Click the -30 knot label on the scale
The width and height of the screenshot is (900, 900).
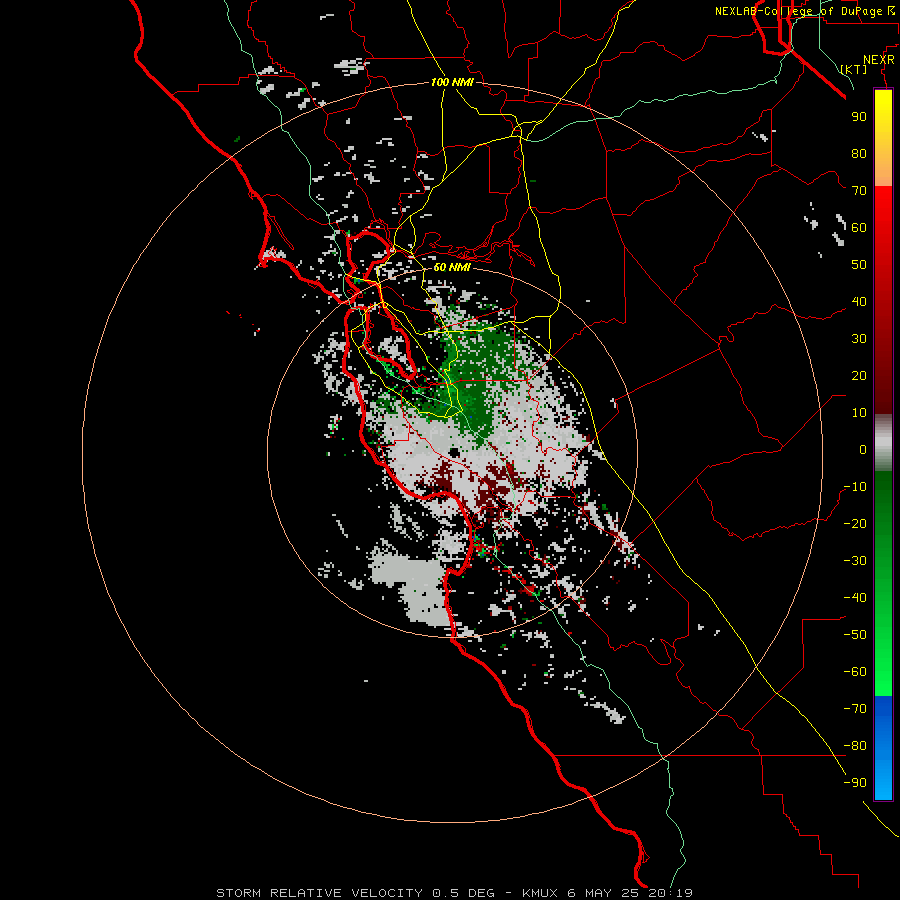pyautogui.click(x=855, y=561)
